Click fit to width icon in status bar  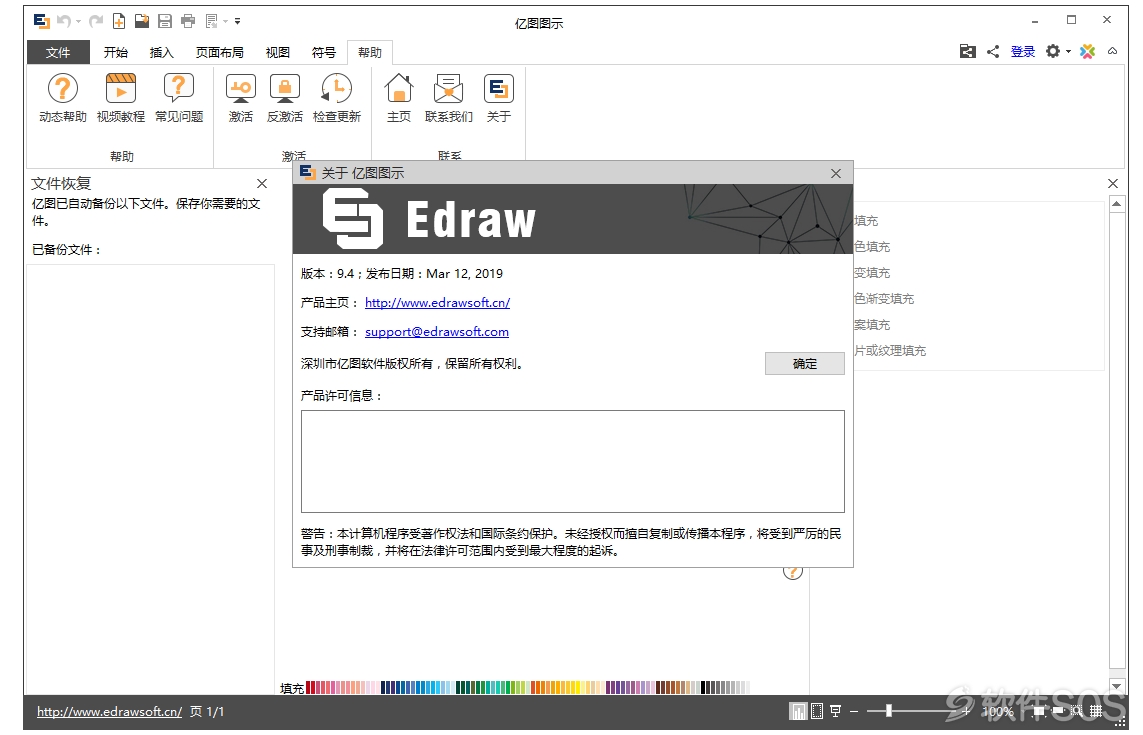[1058, 709]
